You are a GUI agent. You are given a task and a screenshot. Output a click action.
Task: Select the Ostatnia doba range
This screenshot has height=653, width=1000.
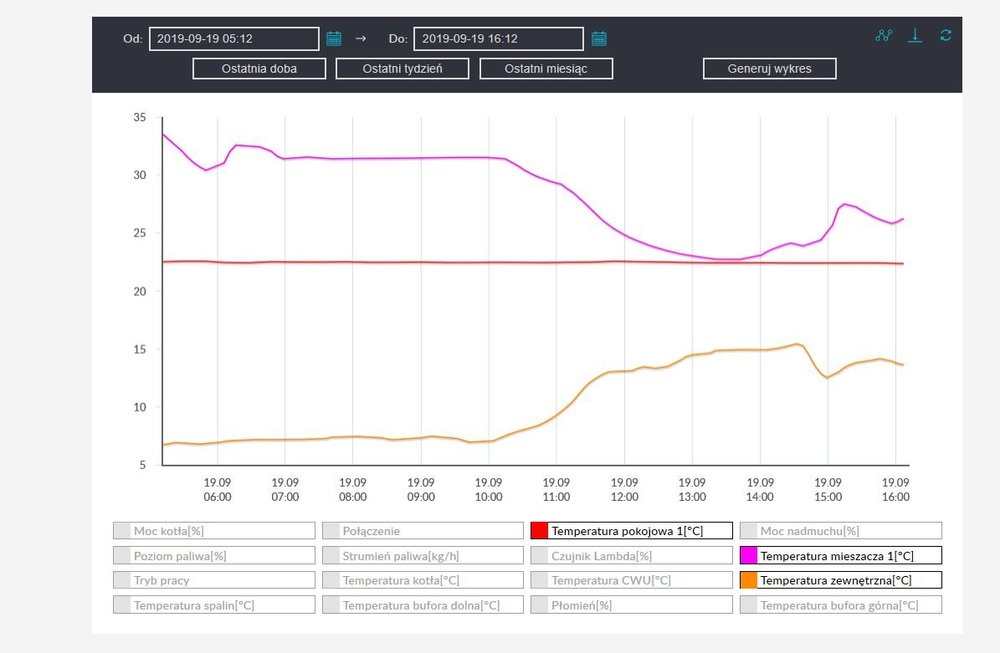pyautogui.click(x=260, y=69)
